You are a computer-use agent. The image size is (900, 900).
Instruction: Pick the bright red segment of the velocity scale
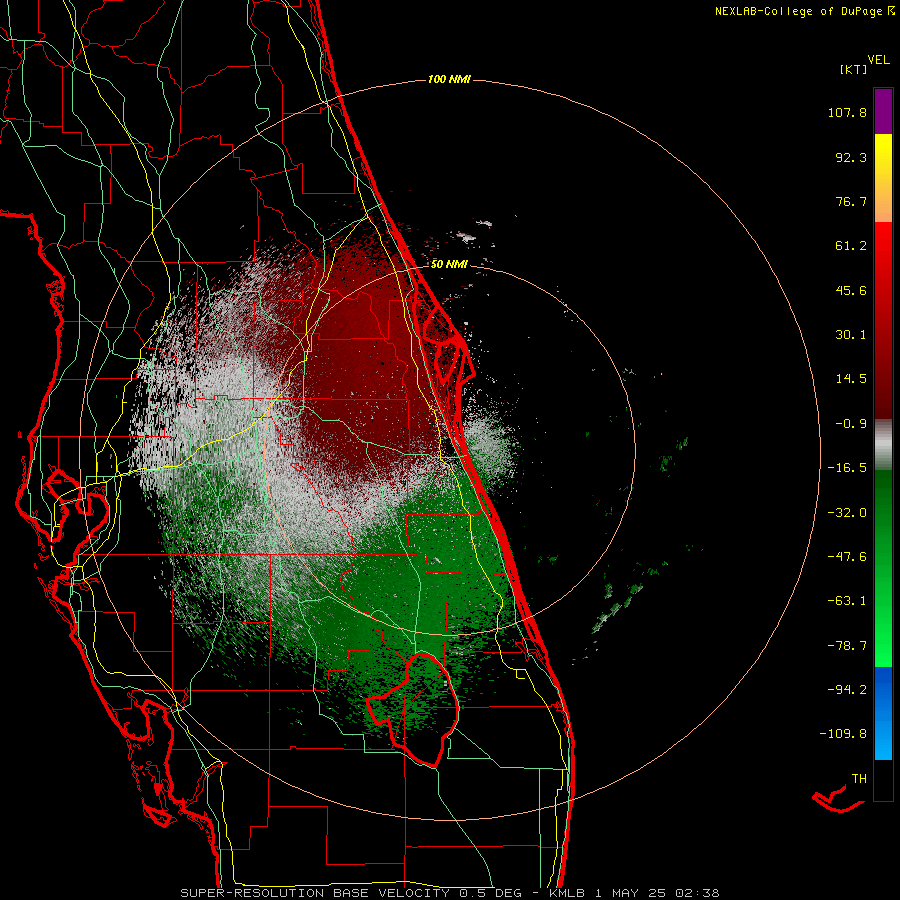pos(883,244)
